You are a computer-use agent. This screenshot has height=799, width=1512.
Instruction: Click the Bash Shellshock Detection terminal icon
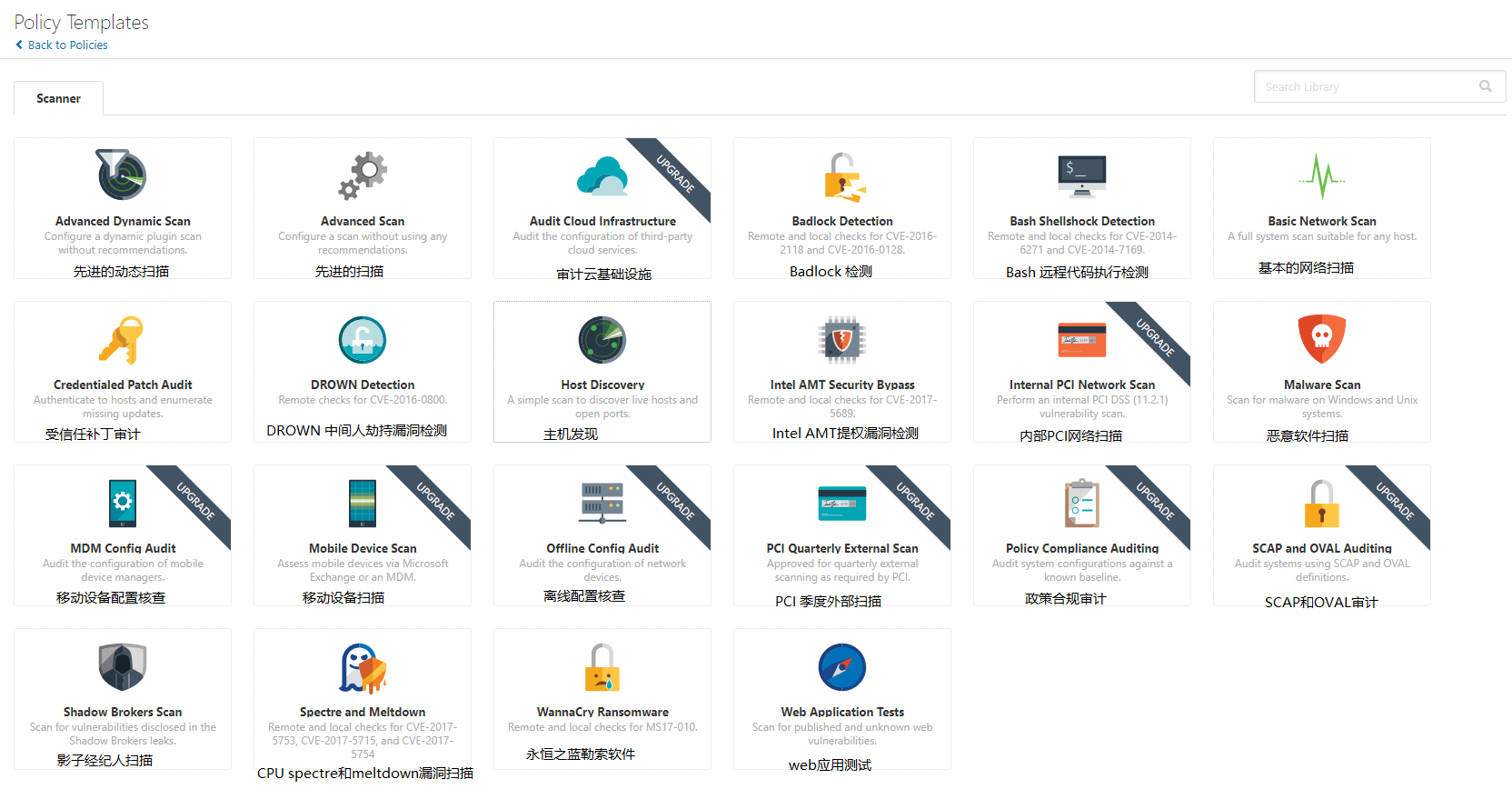[x=1081, y=175]
